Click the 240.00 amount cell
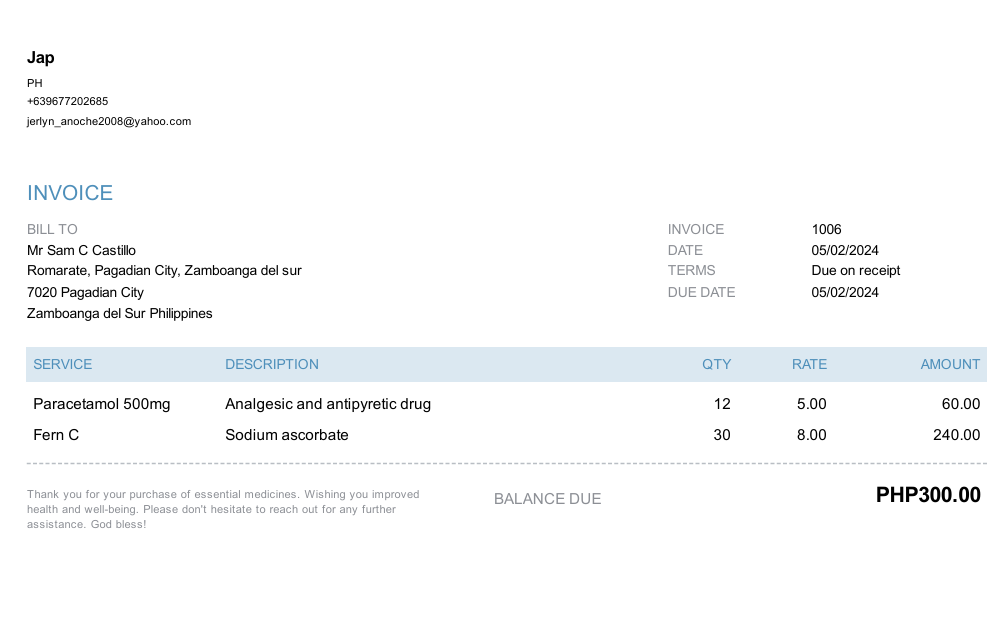The width and height of the screenshot is (1001, 630). [956, 435]
